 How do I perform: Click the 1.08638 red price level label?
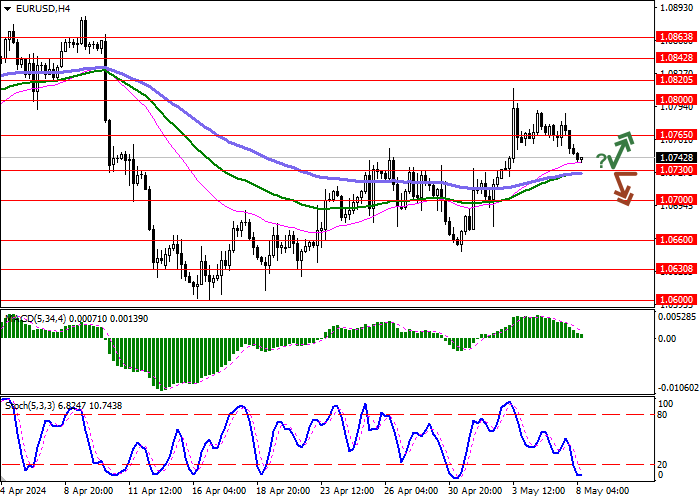(x=677, y=37)
